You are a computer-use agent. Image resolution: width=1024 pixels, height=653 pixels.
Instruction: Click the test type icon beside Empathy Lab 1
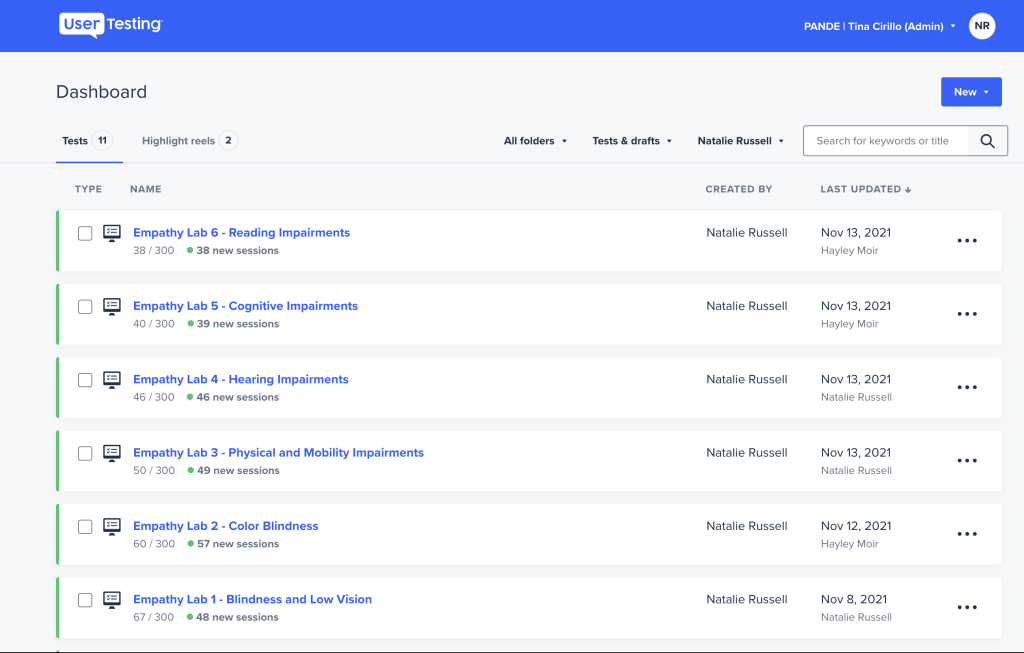[x=111, y=600]
